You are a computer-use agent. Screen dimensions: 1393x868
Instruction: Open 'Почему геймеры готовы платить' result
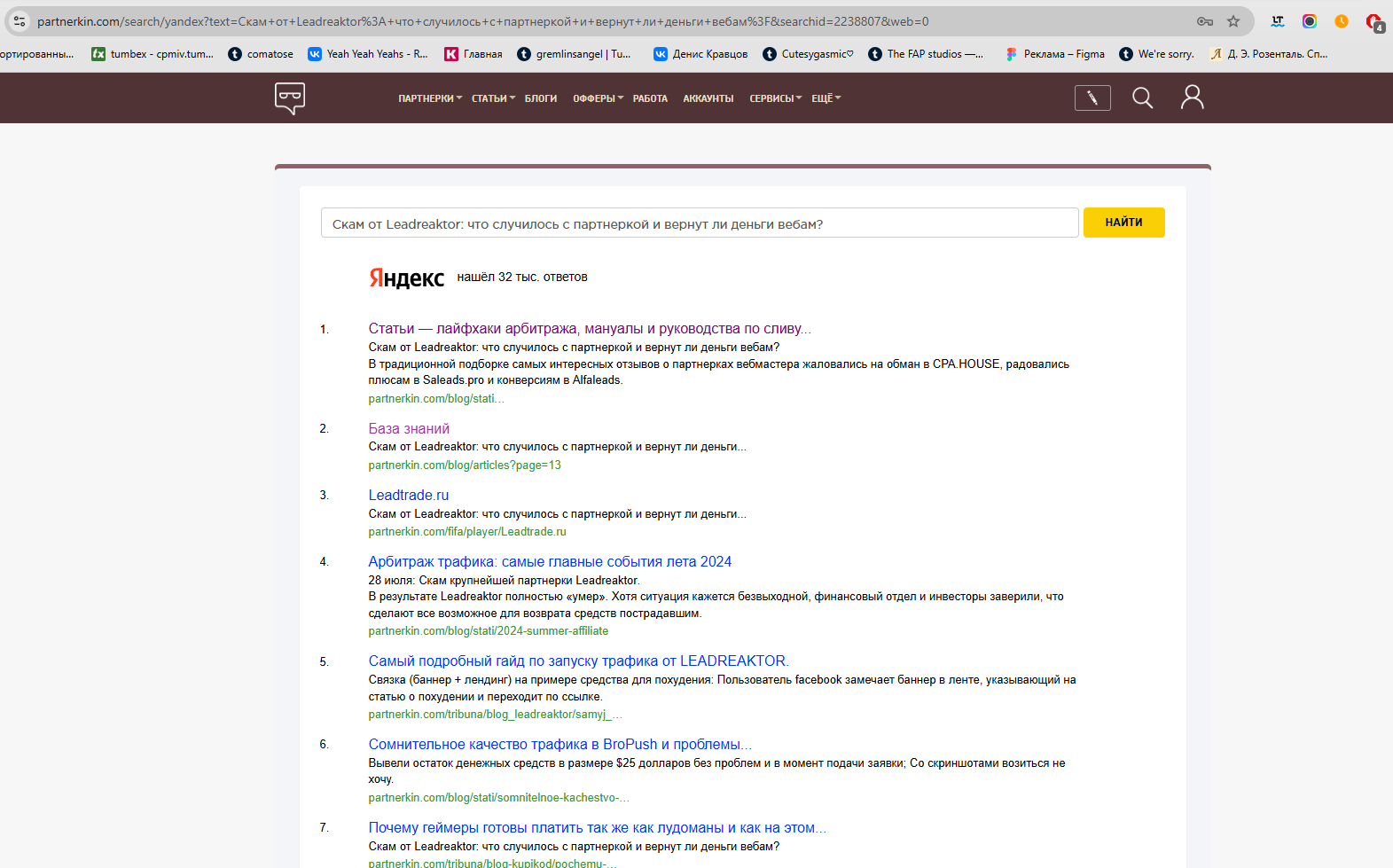coord(597,828)
